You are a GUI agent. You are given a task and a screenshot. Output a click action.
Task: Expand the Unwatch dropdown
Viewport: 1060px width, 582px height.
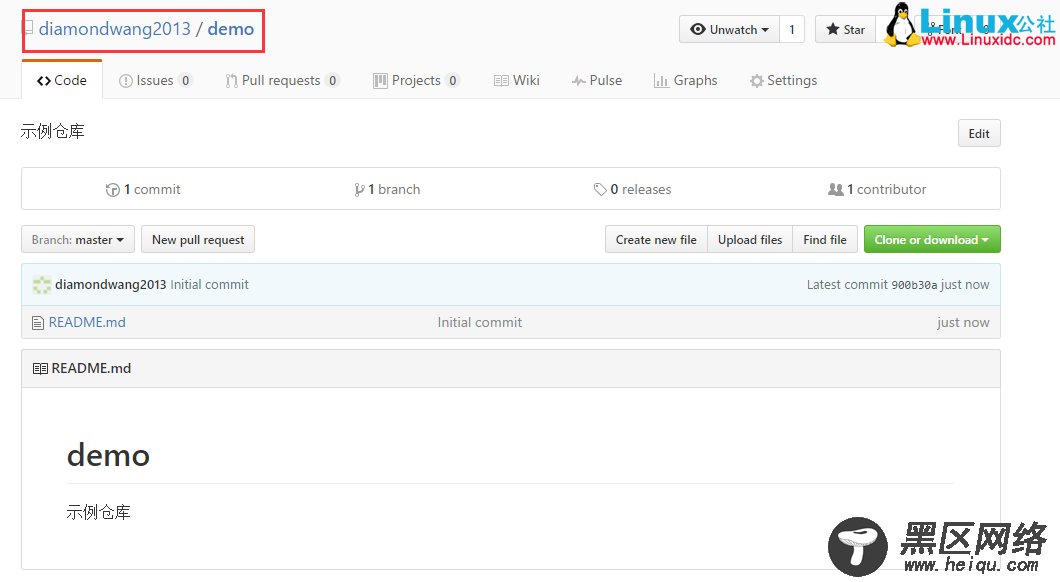pyautogui.click(x=729, y=30)
